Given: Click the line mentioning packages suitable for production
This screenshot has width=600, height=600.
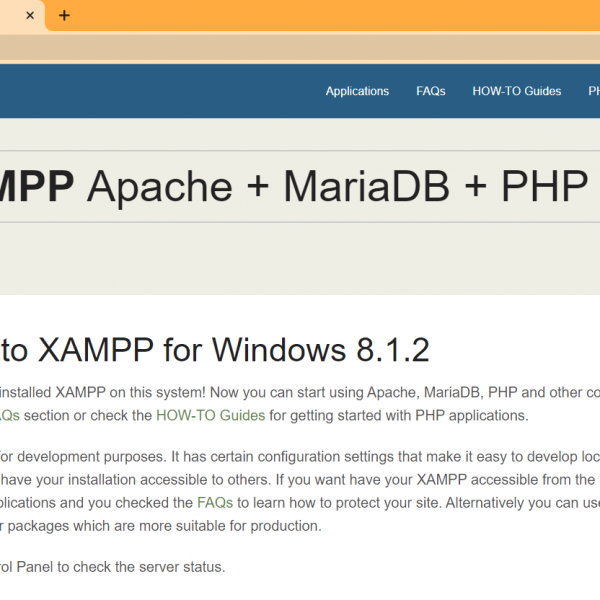Looking at the screenshot, I should click(162, 526).
